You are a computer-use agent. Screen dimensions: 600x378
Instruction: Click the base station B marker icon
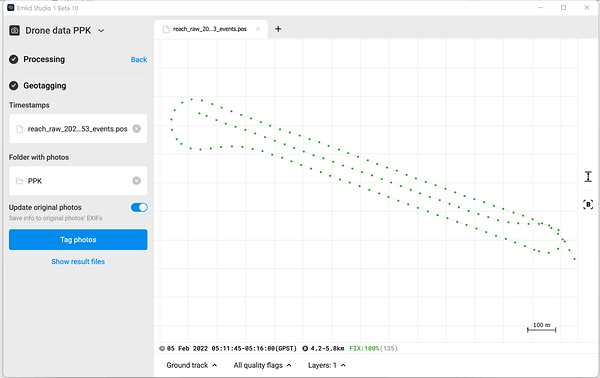pyautogui.click(x=588, y=205)
